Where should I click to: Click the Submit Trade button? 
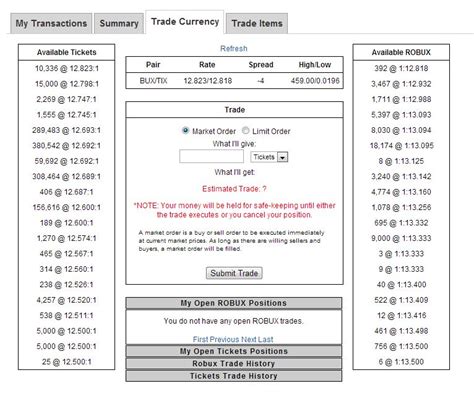[234, 273]
